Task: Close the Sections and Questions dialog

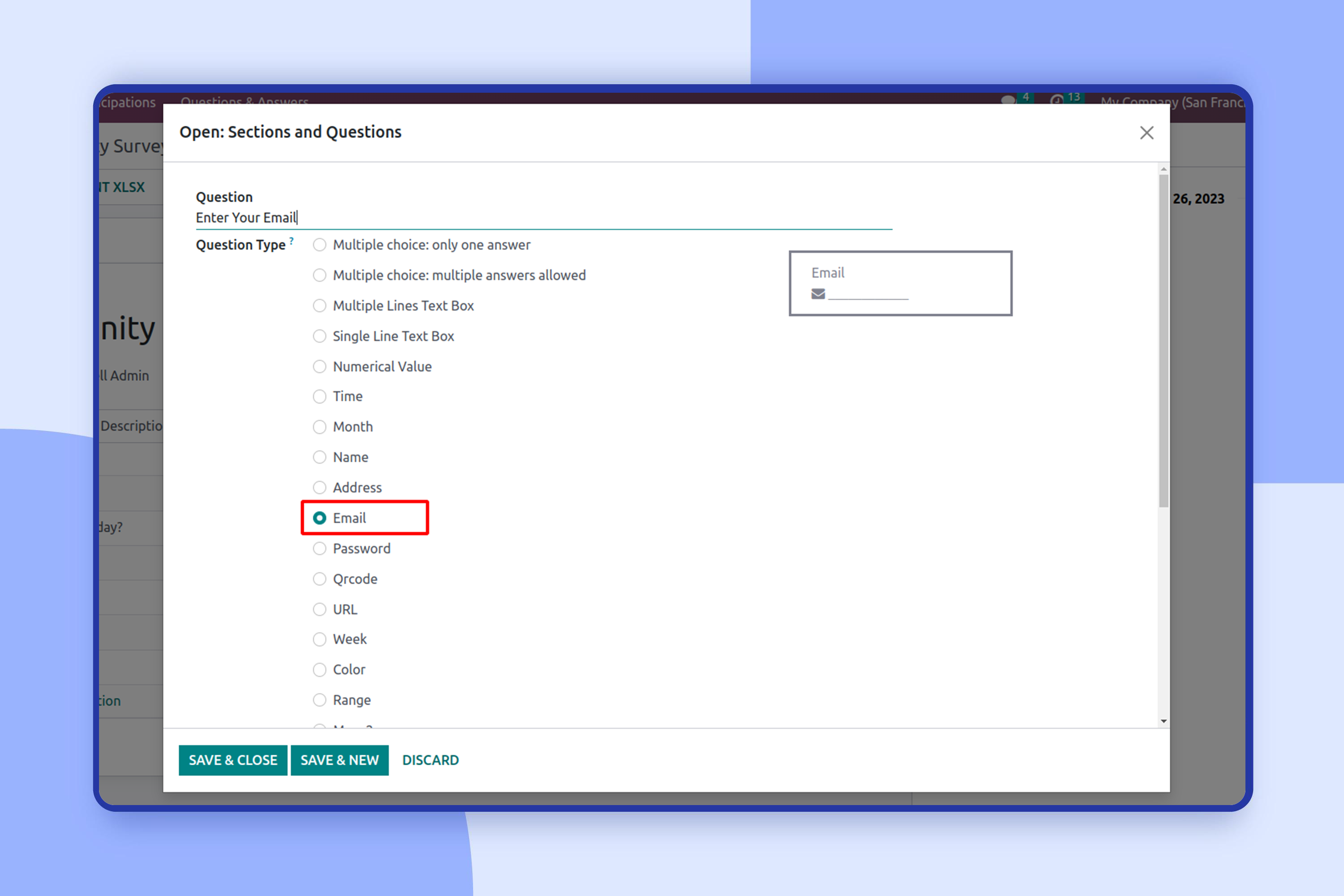Action: 1146,133
